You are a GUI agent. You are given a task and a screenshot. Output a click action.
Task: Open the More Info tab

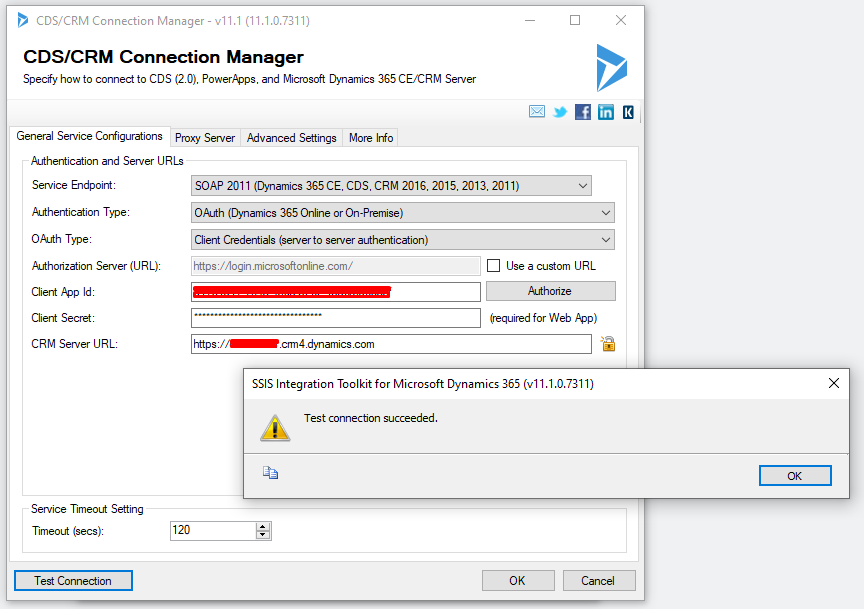371,138
